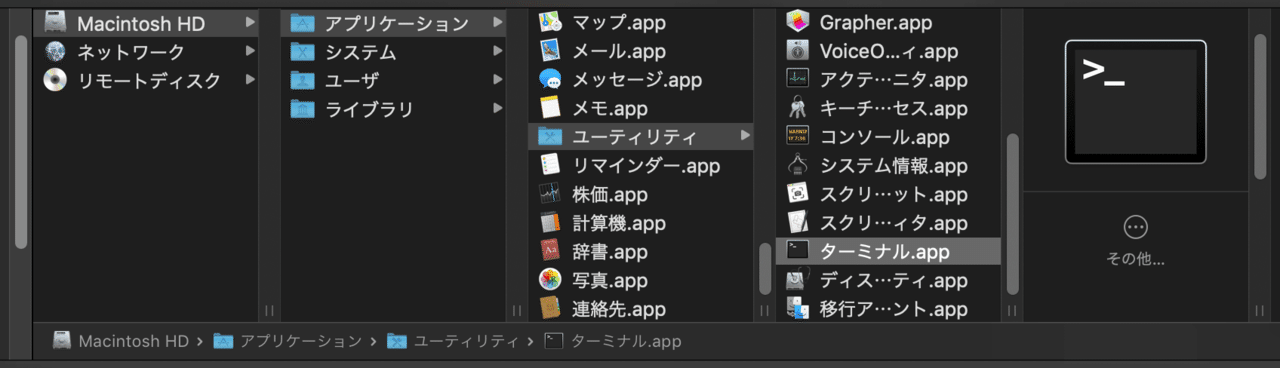Image resolution: width=1280 pixels, height=368 pixels.
Task: Select the ネットワーク row text
Action: click(131, 52)
